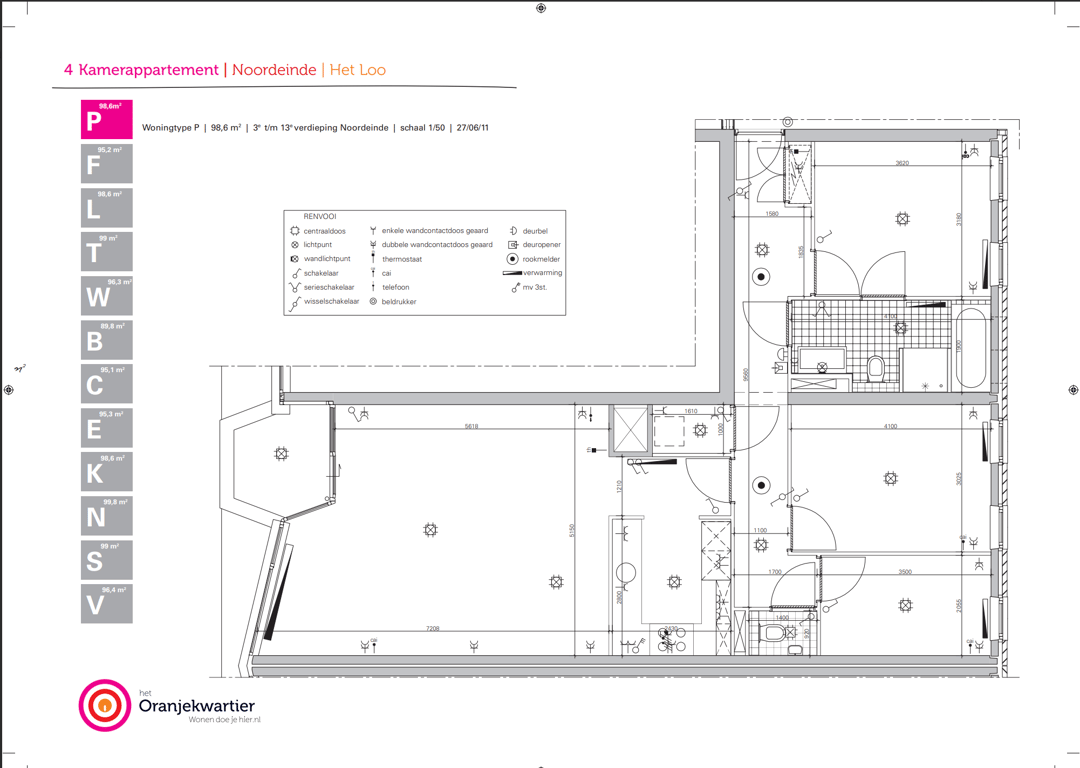This screenshot has width=1080, height=768.
Task: Click the '4 Kamerappartement' heading text
Action: coord(141,70)
